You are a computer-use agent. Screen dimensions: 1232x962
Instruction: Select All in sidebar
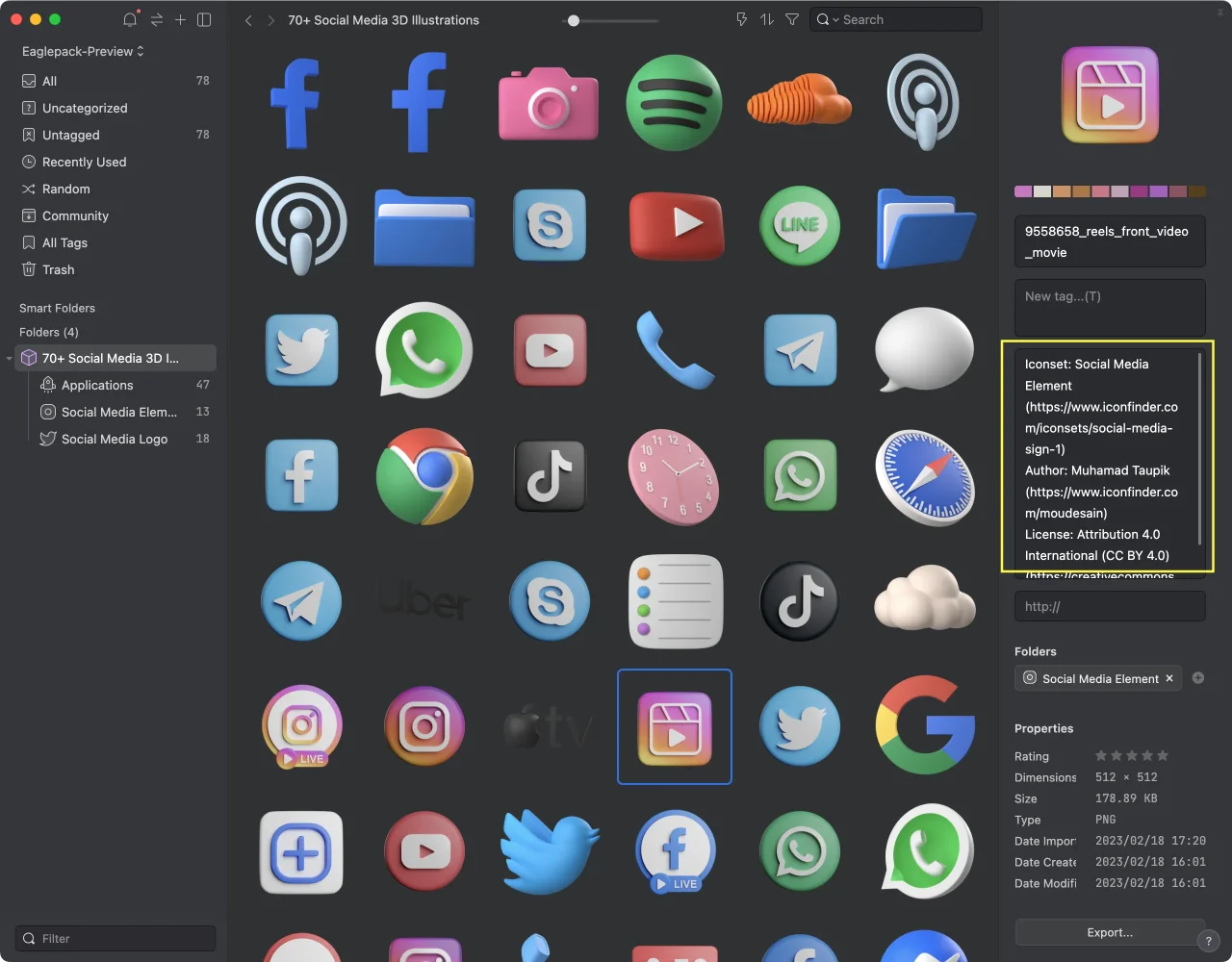[x=115, y=81]
